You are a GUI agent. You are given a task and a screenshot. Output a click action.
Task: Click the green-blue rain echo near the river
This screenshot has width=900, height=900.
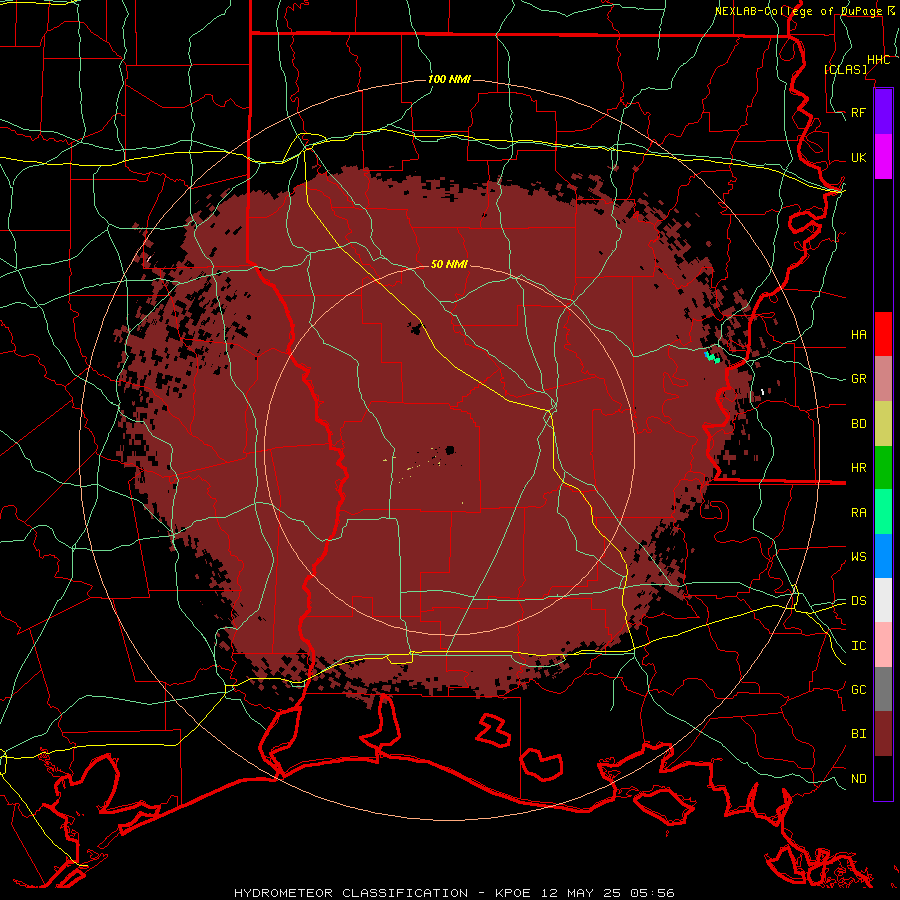pos(712,357)
